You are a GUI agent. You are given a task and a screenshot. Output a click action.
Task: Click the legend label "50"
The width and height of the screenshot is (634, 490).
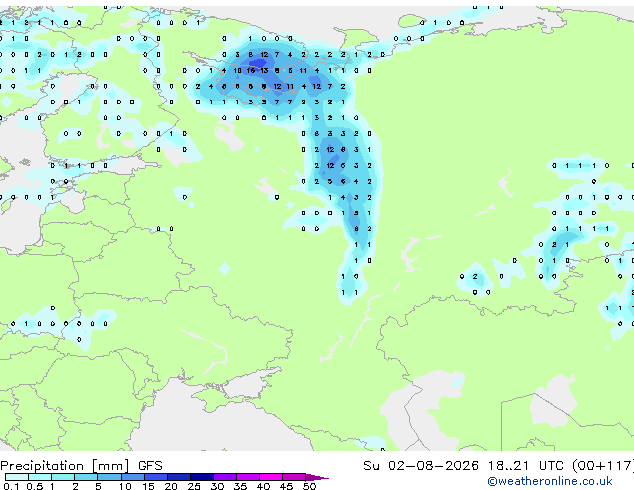click(309, 486)
